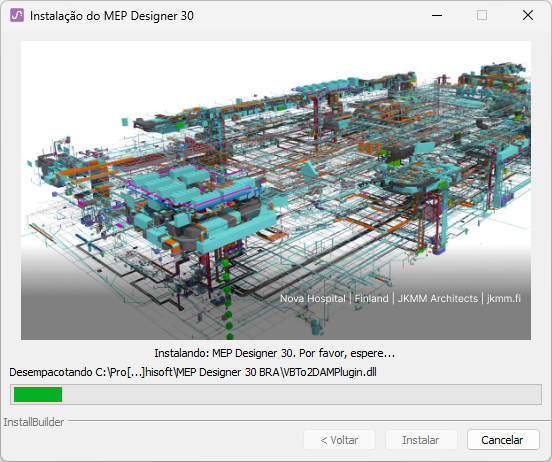Close the installer window
Screen dimensions: 552x462
pos(528,15)
